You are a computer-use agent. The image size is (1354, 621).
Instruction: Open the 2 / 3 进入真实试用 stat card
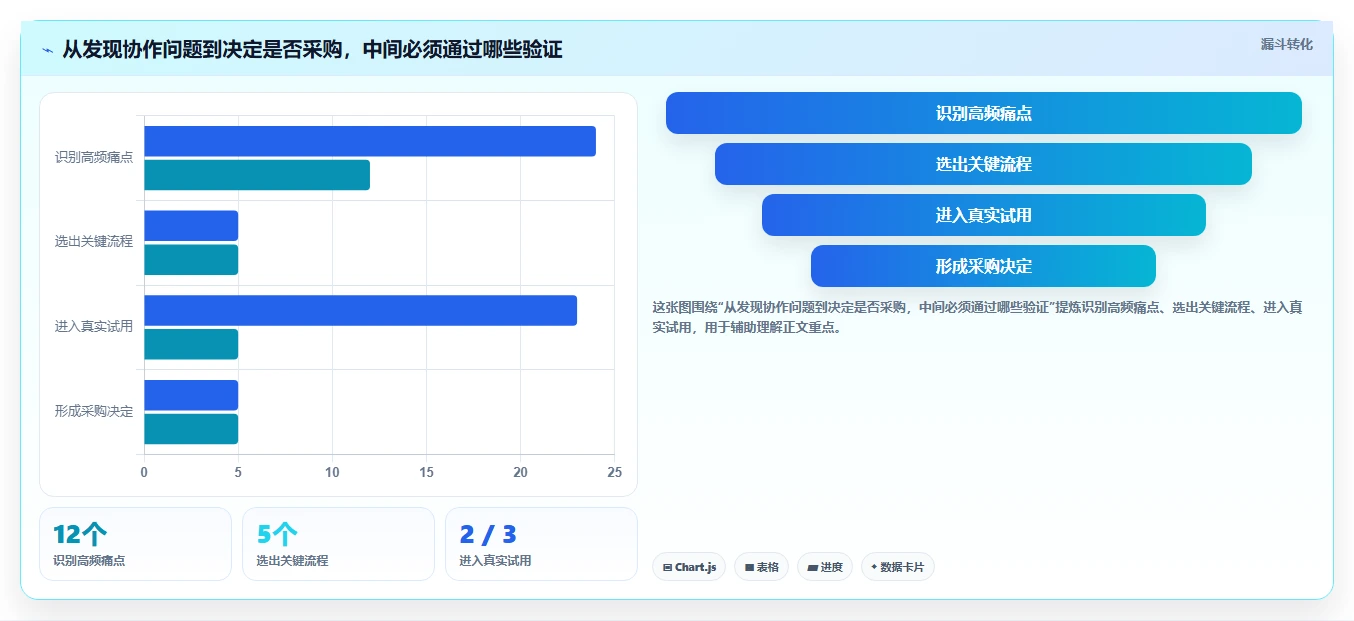tap(541, 544)
